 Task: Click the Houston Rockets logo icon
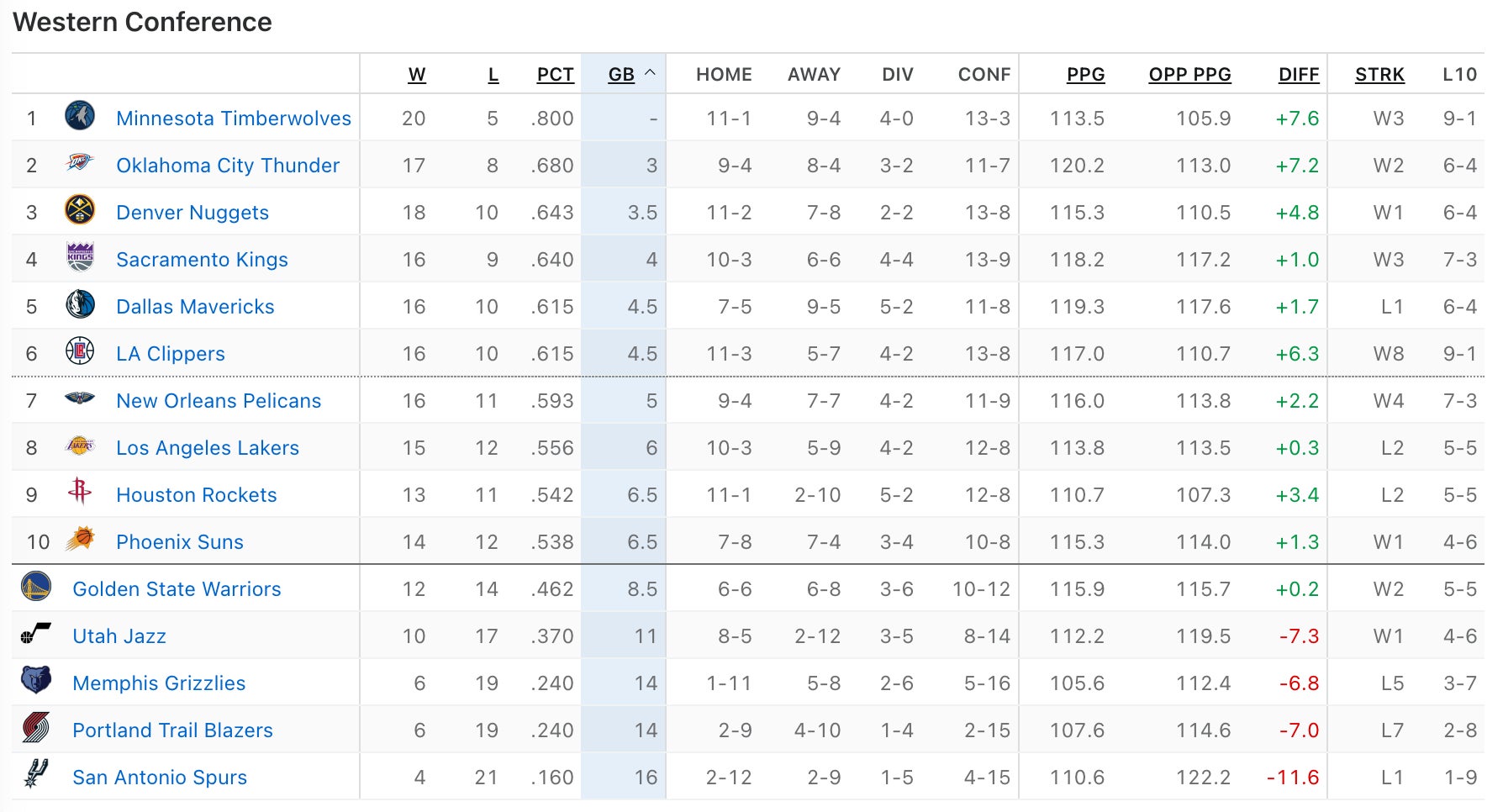pyautogui.click(x=80, y=492)
